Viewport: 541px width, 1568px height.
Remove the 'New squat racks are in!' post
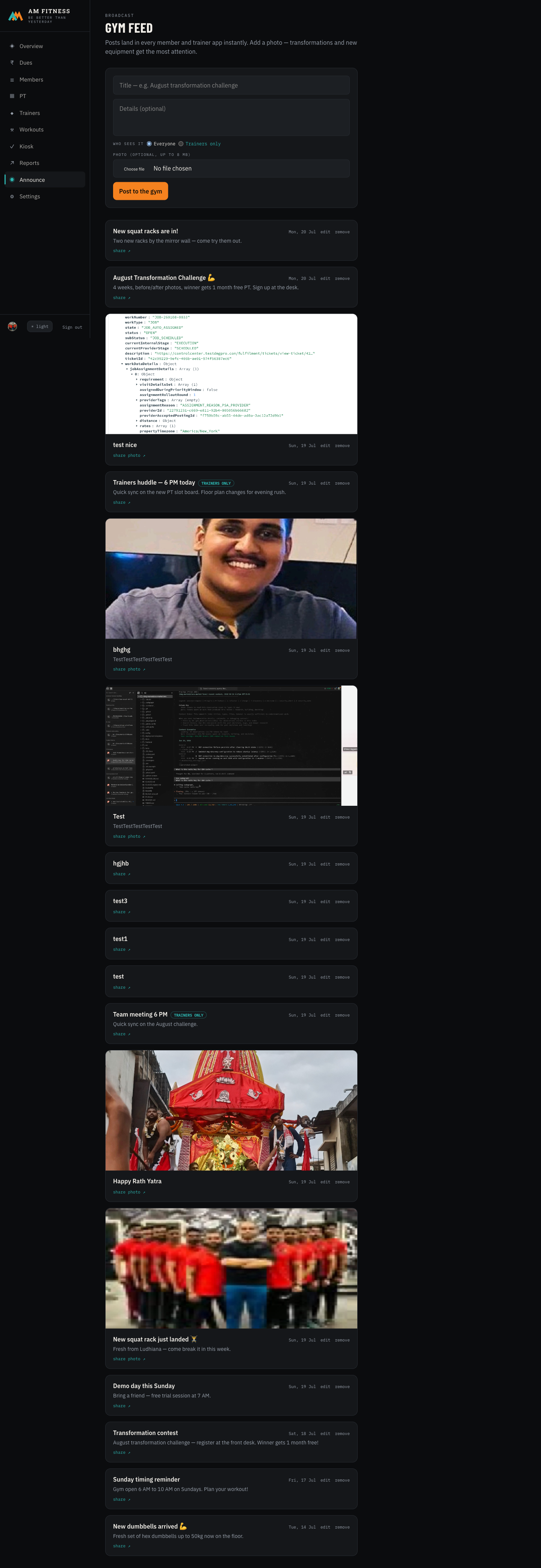pyautogui.click(x=342, y=232)
